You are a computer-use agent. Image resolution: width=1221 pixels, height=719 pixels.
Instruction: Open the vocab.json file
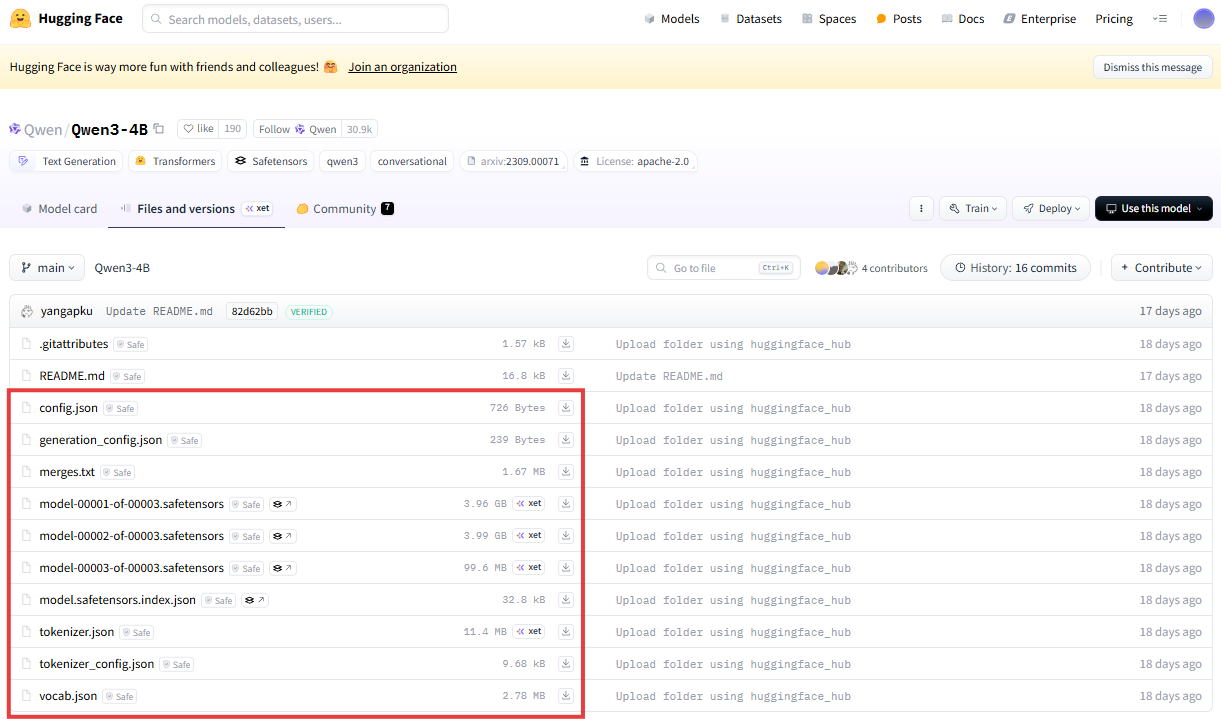point(68,696)
